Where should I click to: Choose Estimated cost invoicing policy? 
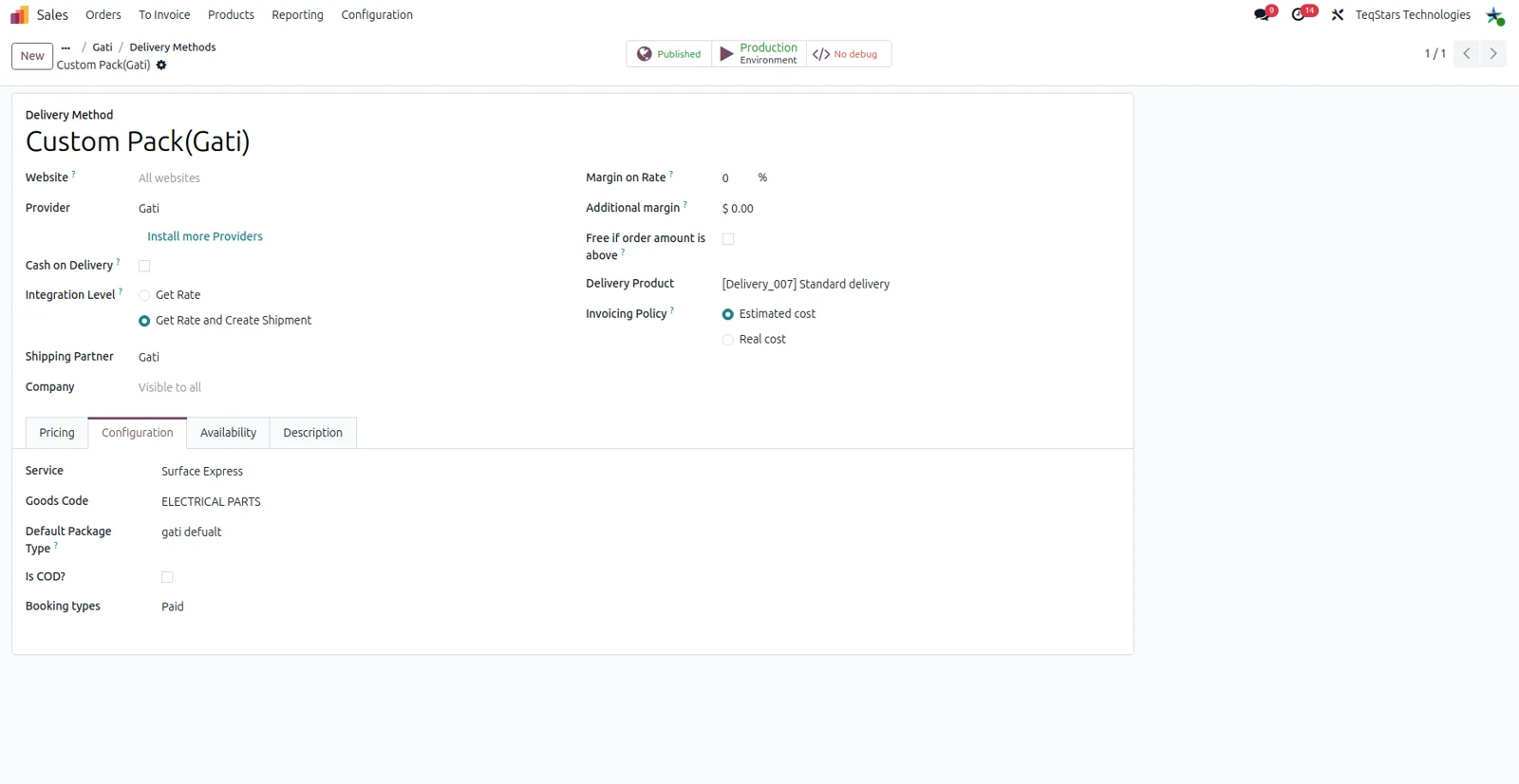coord(728,314)
